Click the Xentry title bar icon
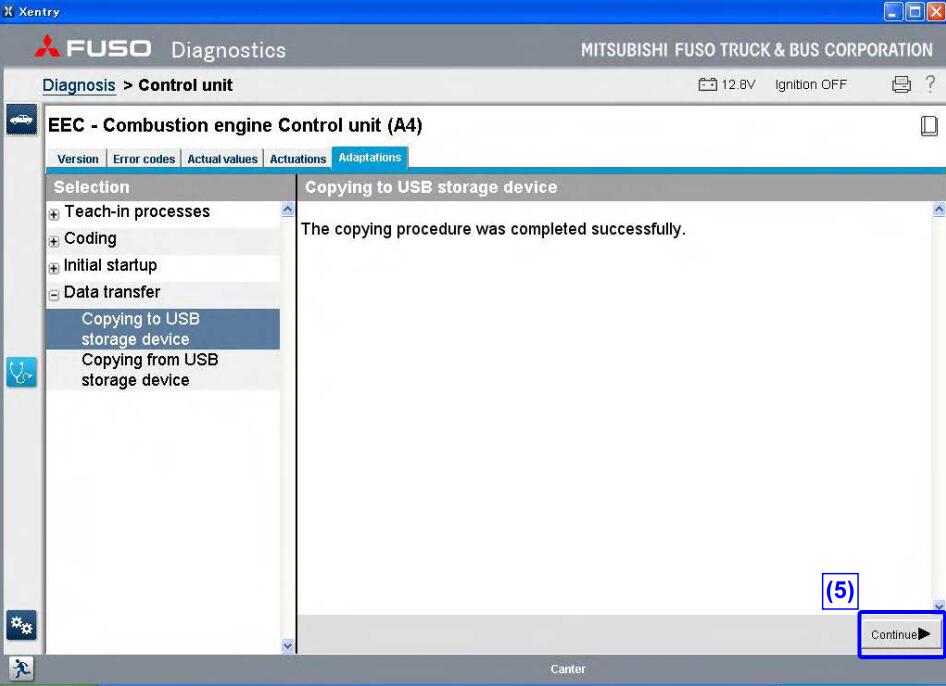This screenshot has height=686, width=946. point(8,11)
